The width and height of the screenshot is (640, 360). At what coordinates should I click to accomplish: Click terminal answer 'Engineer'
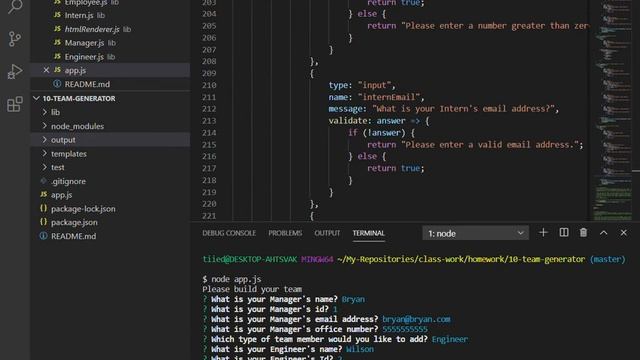pos(450,339)
